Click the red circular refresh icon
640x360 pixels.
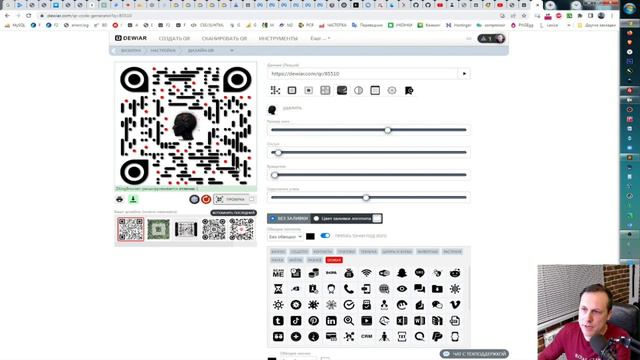tap(206, 199)
